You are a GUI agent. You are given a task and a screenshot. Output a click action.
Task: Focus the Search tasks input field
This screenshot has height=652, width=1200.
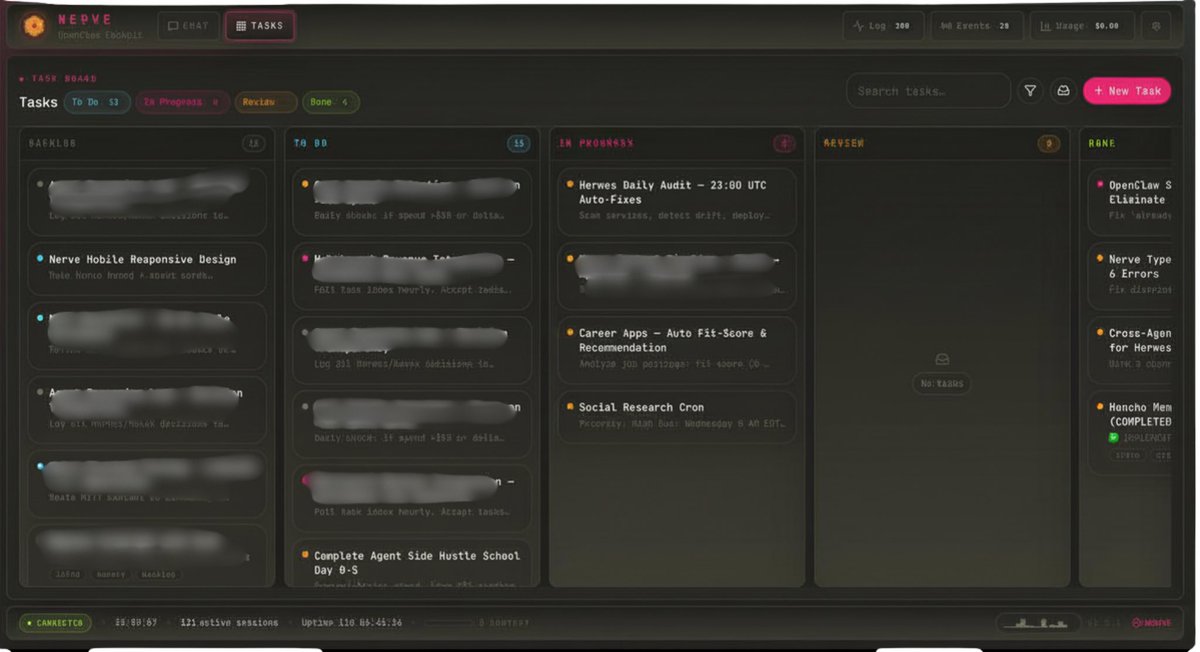click(928, 91)
